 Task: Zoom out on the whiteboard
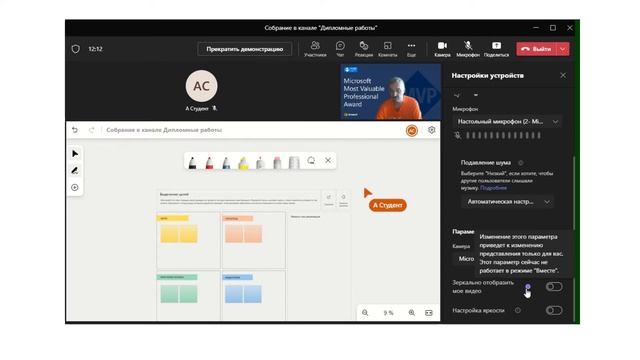365,313
